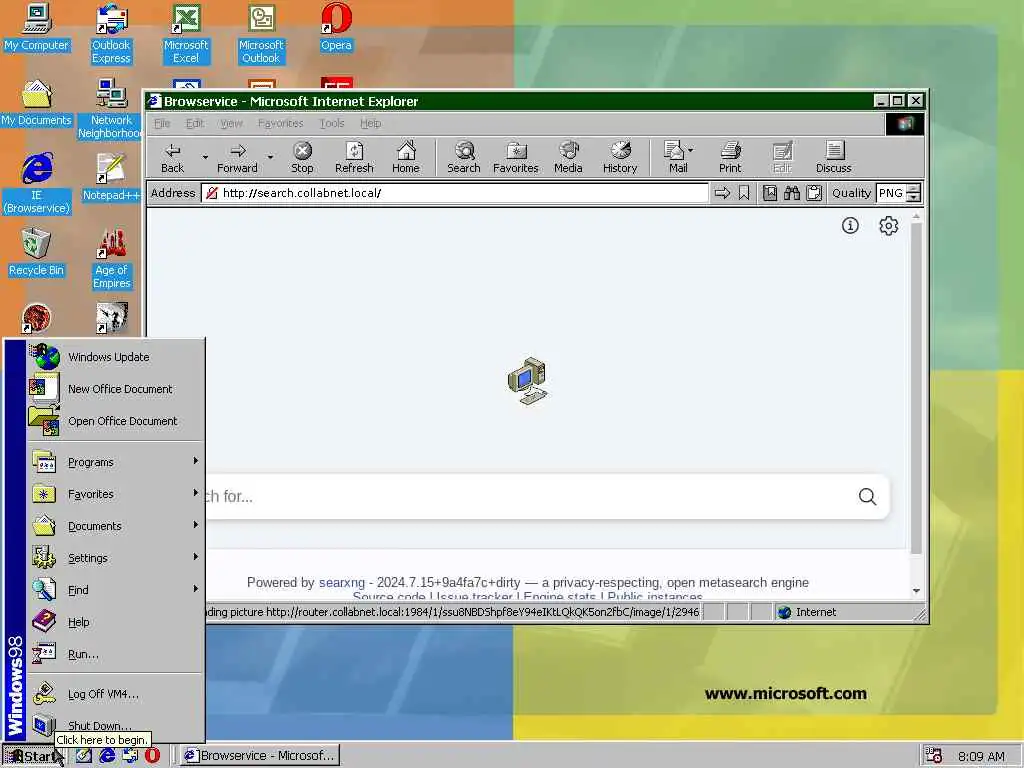Click the clipboard icon next to Quality
This screenshot has width=1024, height=768.
pos(814,193)
